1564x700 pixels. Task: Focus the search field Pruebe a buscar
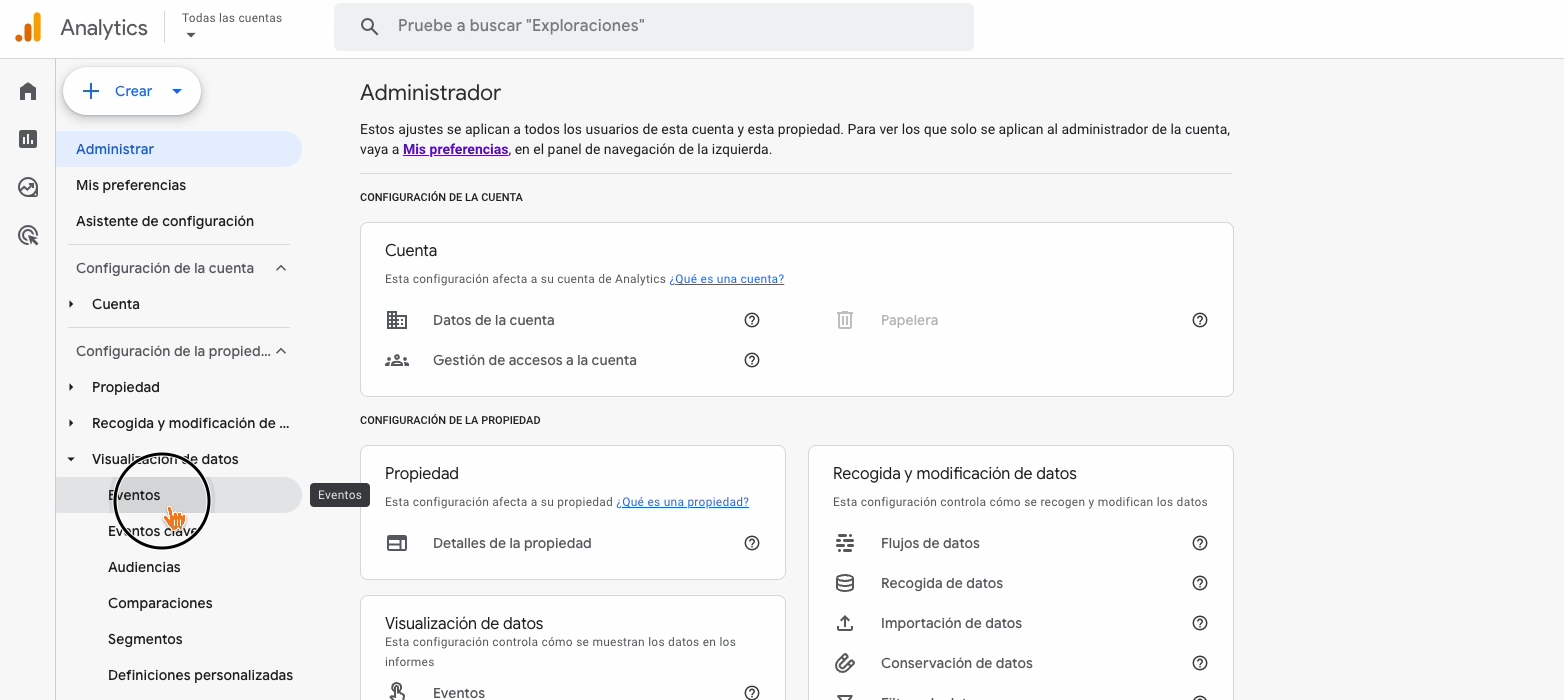pos(654,27)
